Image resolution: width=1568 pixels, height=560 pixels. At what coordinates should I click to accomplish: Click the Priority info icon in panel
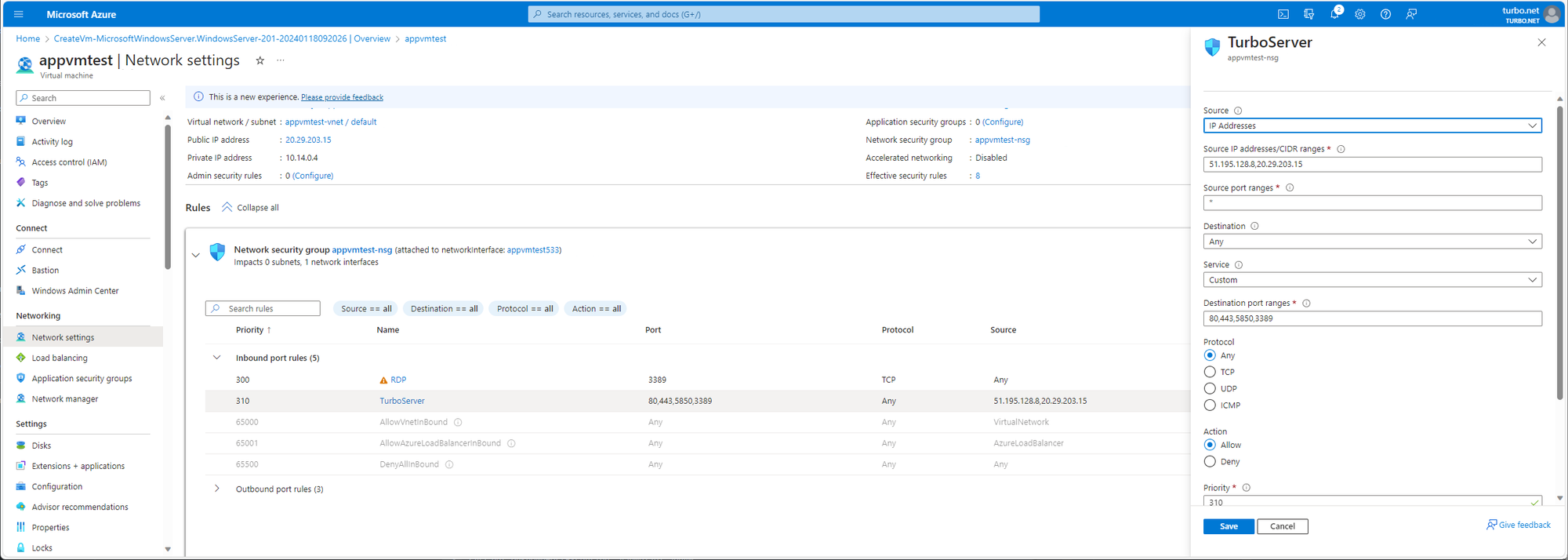[1246, 488]
